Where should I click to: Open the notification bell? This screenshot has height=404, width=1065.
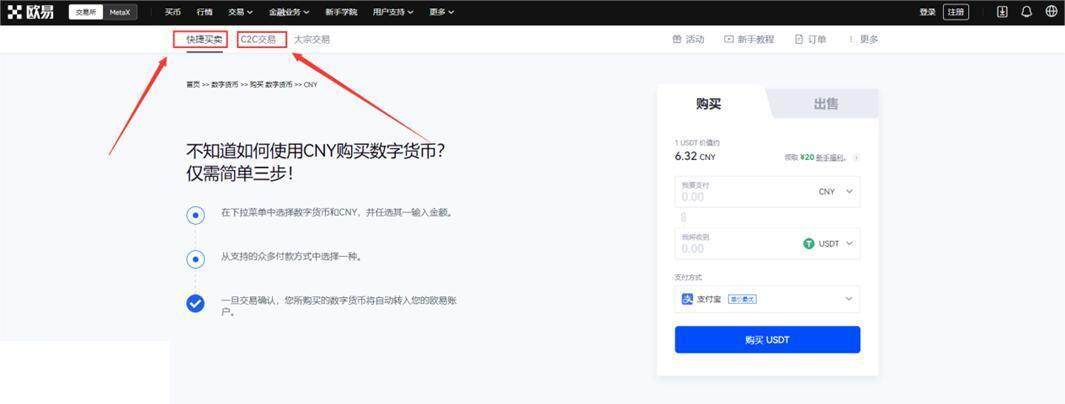point(1026,12)
